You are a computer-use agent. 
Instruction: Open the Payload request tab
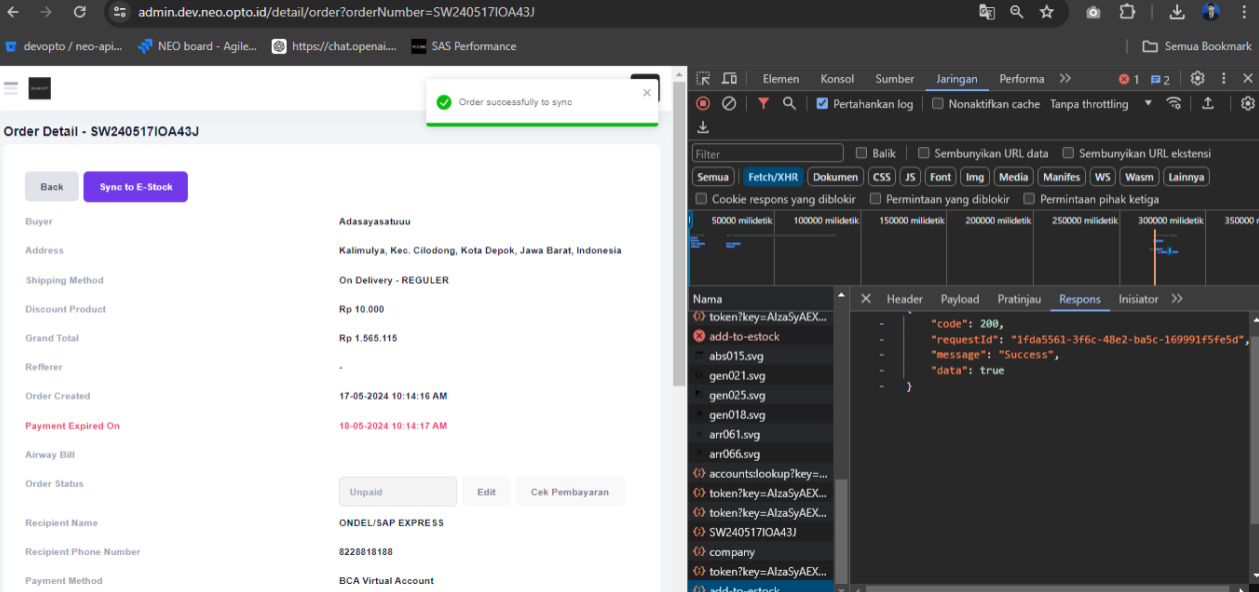[x=960, y=299]
